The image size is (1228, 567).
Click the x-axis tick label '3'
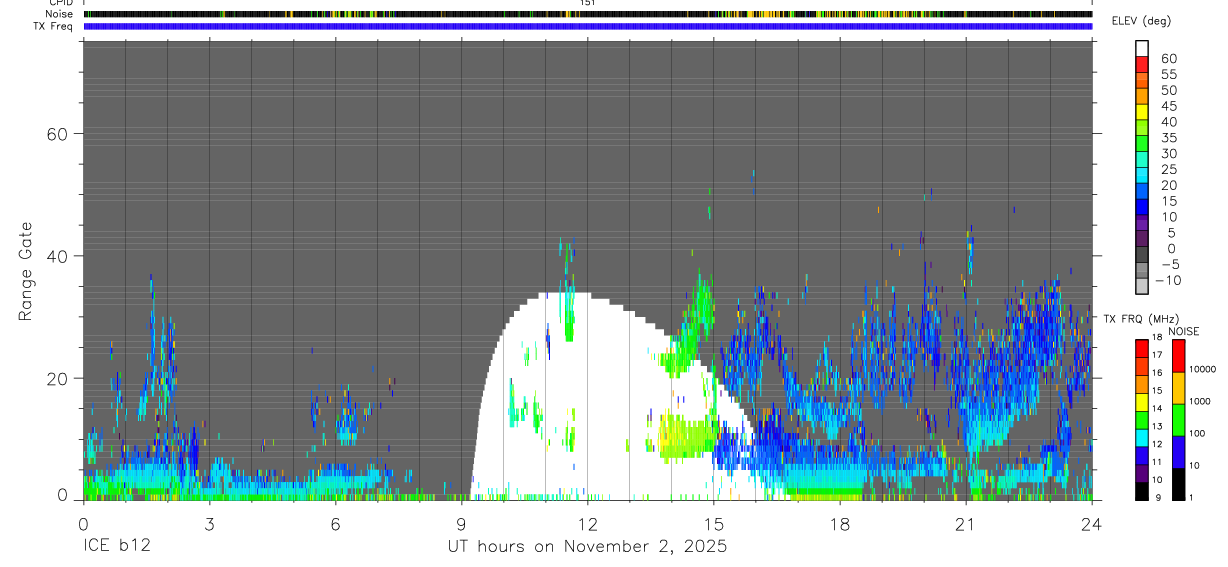pyautogui.click(x=209, y=525)
